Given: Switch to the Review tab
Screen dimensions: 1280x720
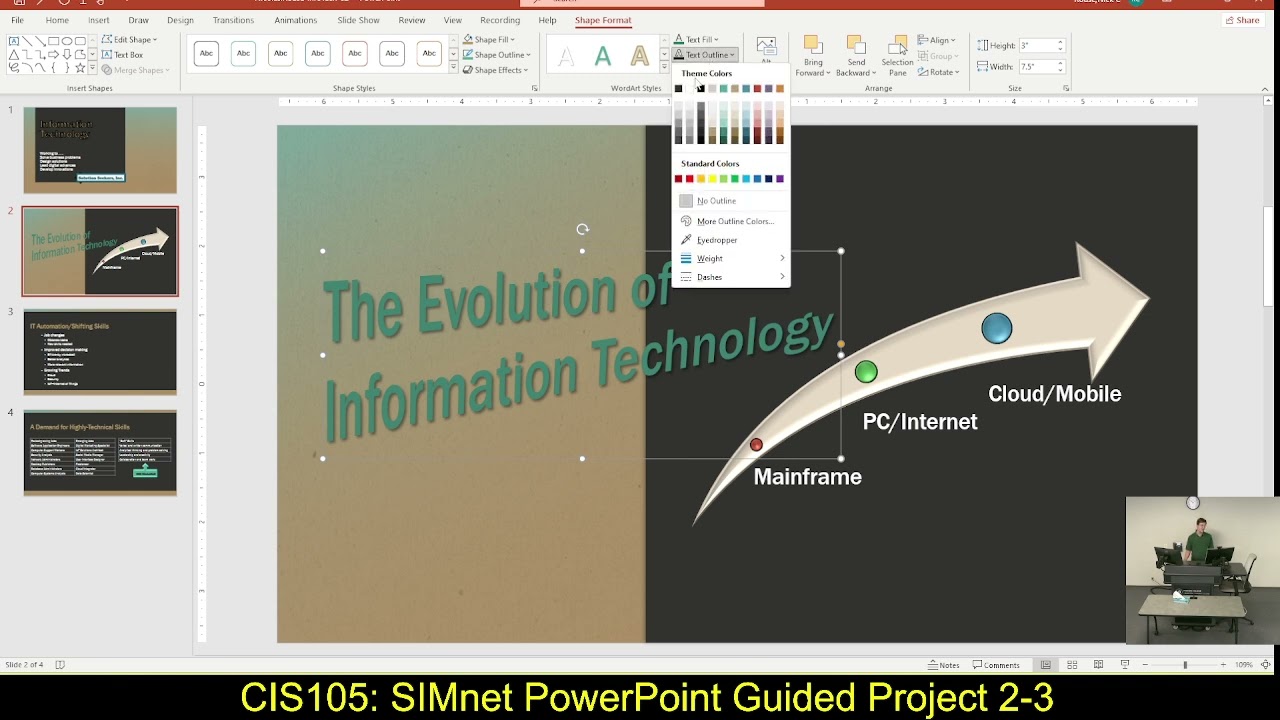Looking at the screenshot, I should click(x=412, y=20).
